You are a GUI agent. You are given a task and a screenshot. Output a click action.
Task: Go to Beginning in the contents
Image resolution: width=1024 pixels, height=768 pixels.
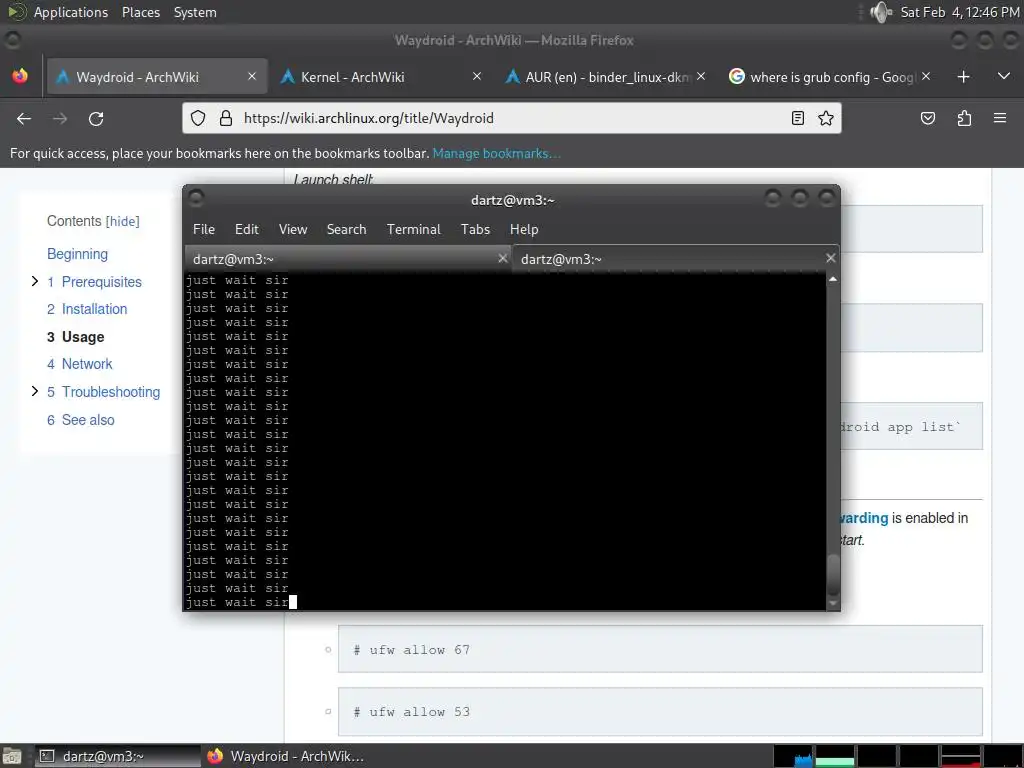point(77,254)
